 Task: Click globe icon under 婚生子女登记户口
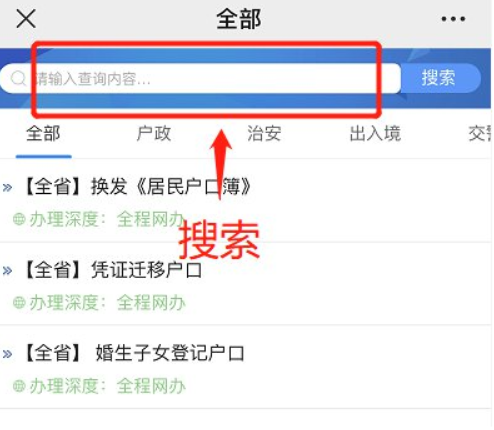pos(19,386)
